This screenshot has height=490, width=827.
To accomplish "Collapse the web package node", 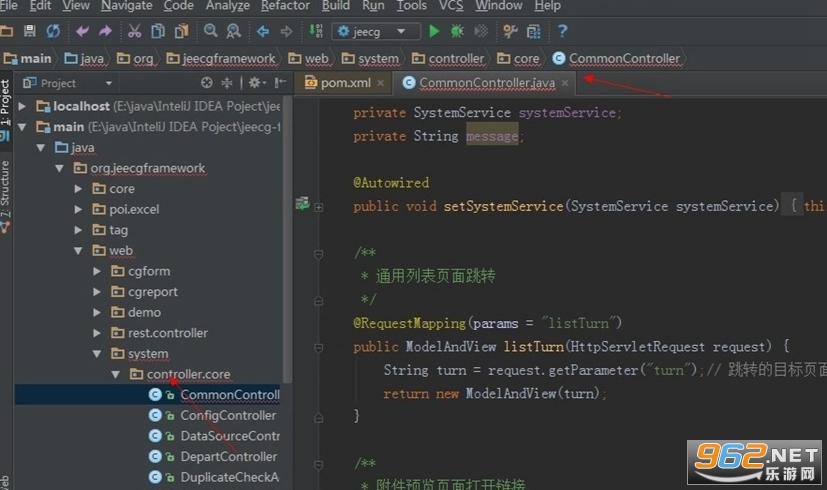I will tap(78, 251).
